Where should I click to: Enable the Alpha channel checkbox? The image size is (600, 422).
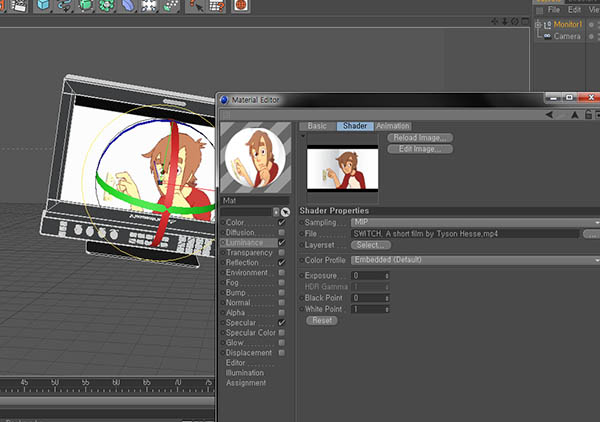282,313
